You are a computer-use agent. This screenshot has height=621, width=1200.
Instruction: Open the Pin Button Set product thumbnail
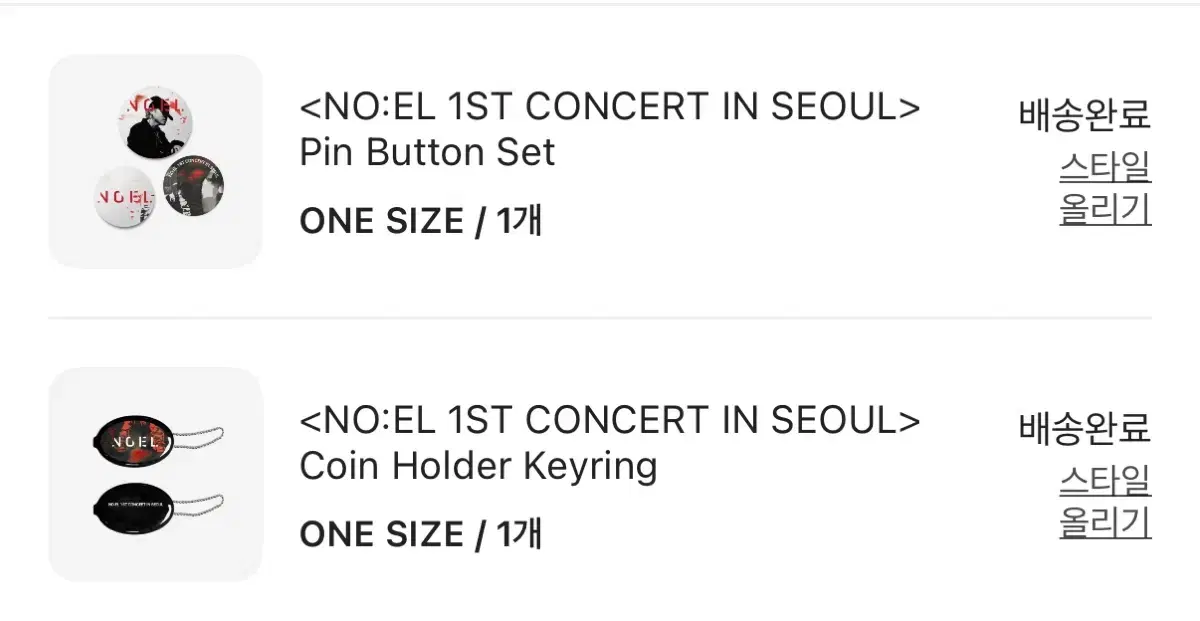pos(155,161)
